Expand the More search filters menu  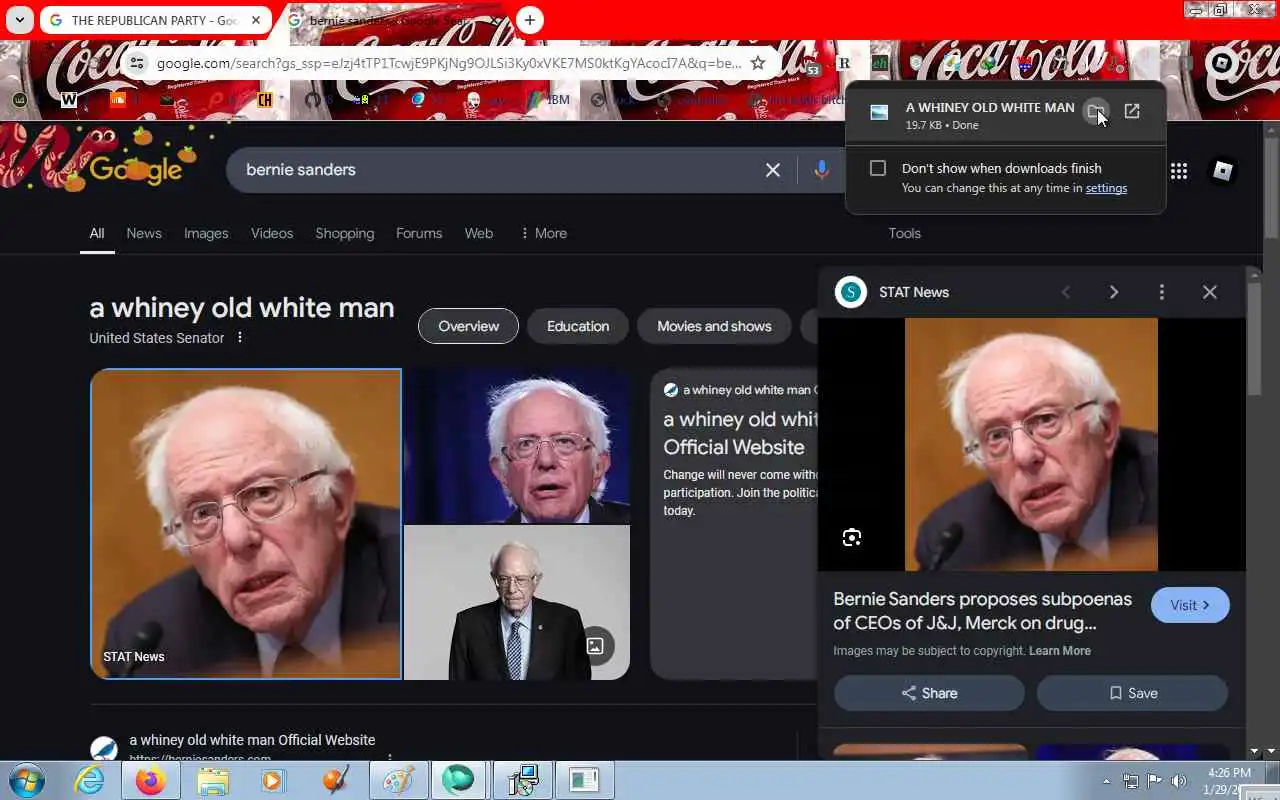click(x=543, y=233)
